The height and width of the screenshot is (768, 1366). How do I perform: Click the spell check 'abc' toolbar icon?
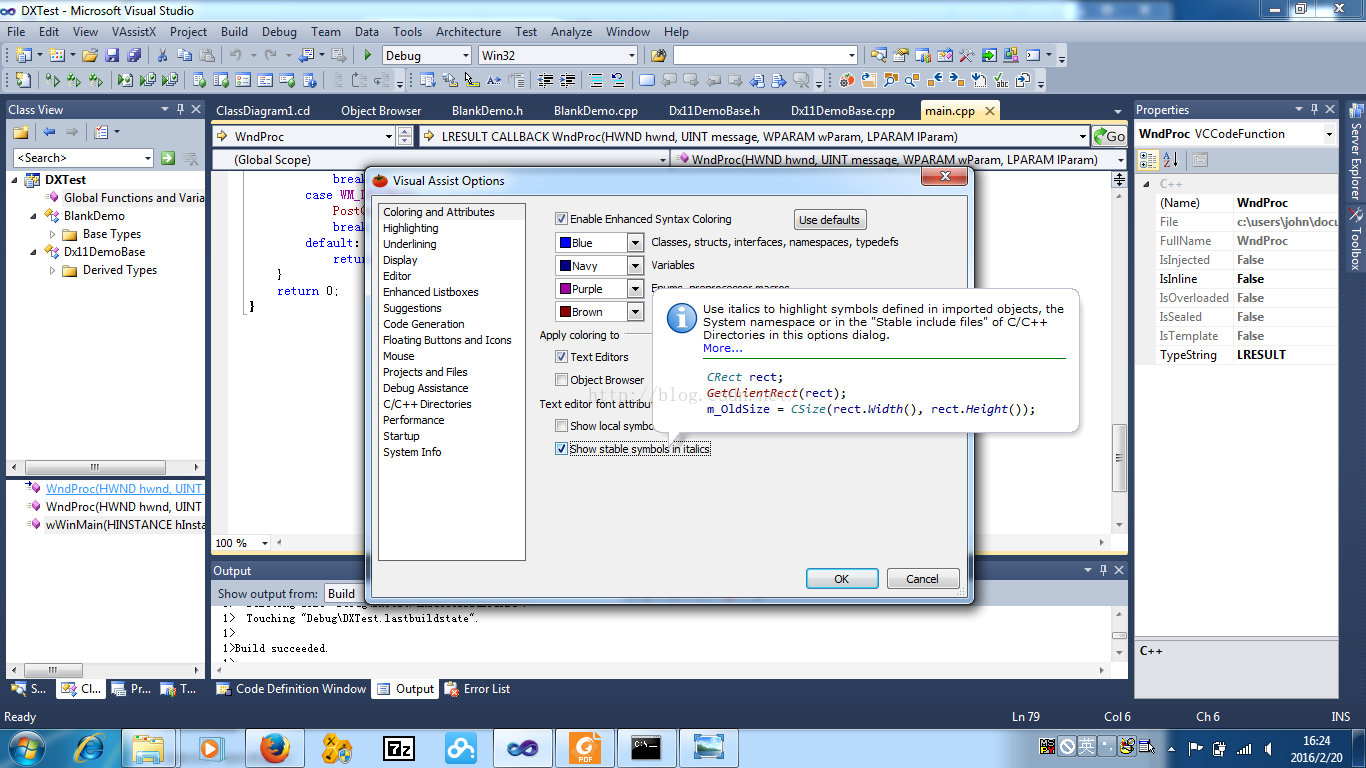[1001, 80]
